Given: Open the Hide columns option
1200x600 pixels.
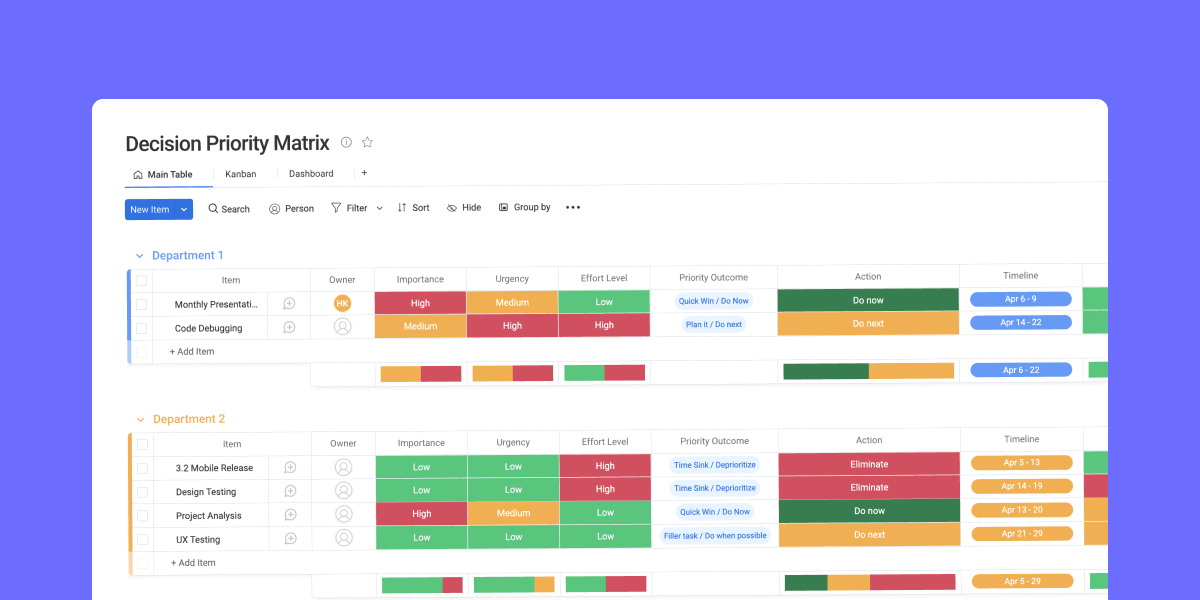Looking at the screenshot, I should tap(464, 208).
